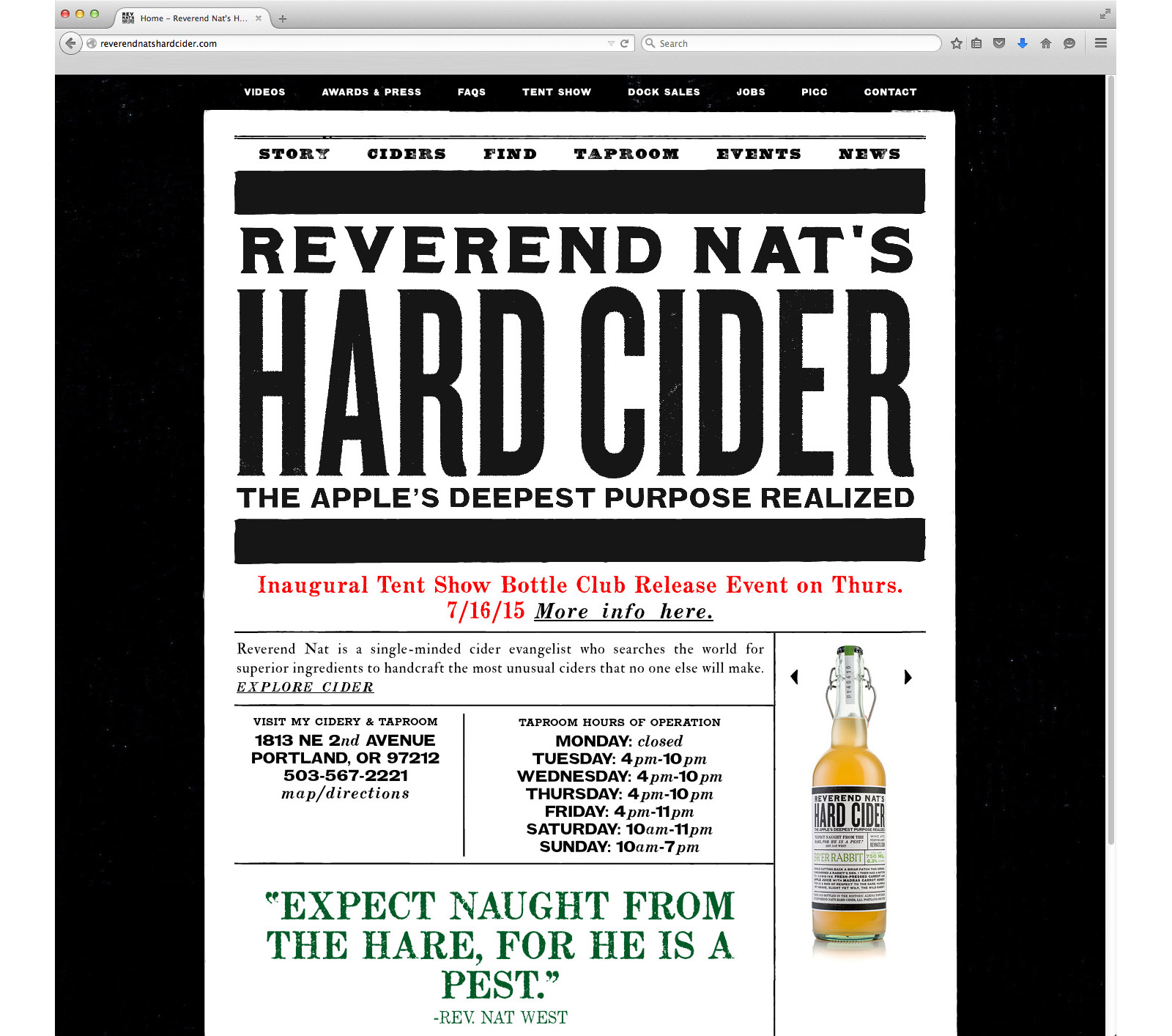Click the '-REV. NAT WEST' attribution

(500, 1017)
